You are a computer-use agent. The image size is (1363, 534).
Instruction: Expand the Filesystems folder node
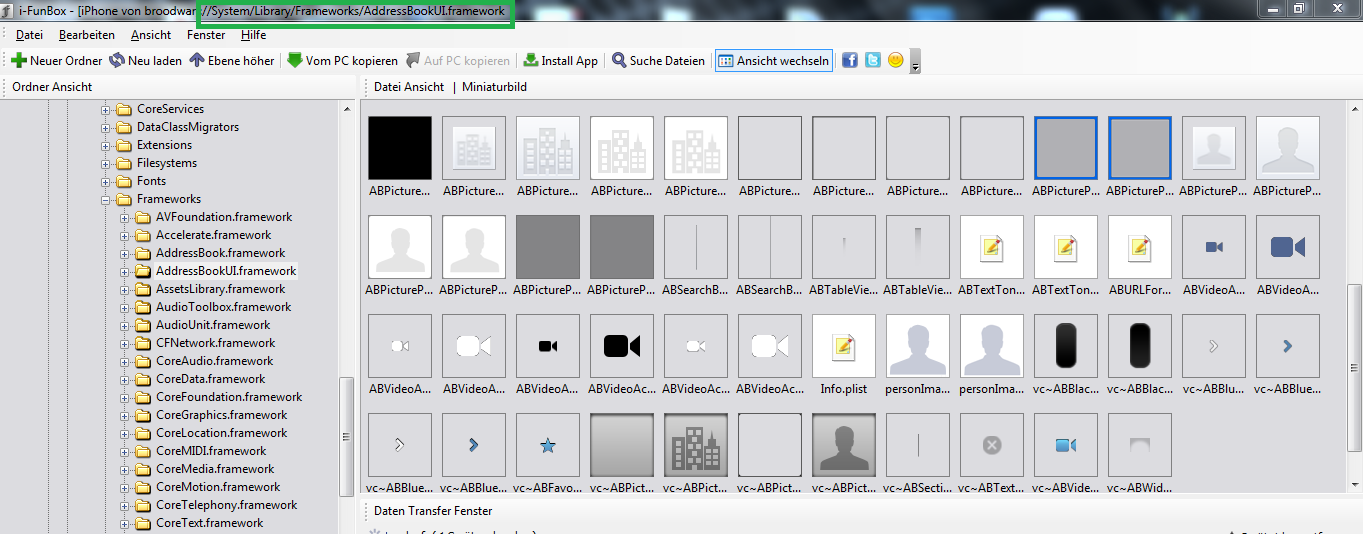(106, 163)
